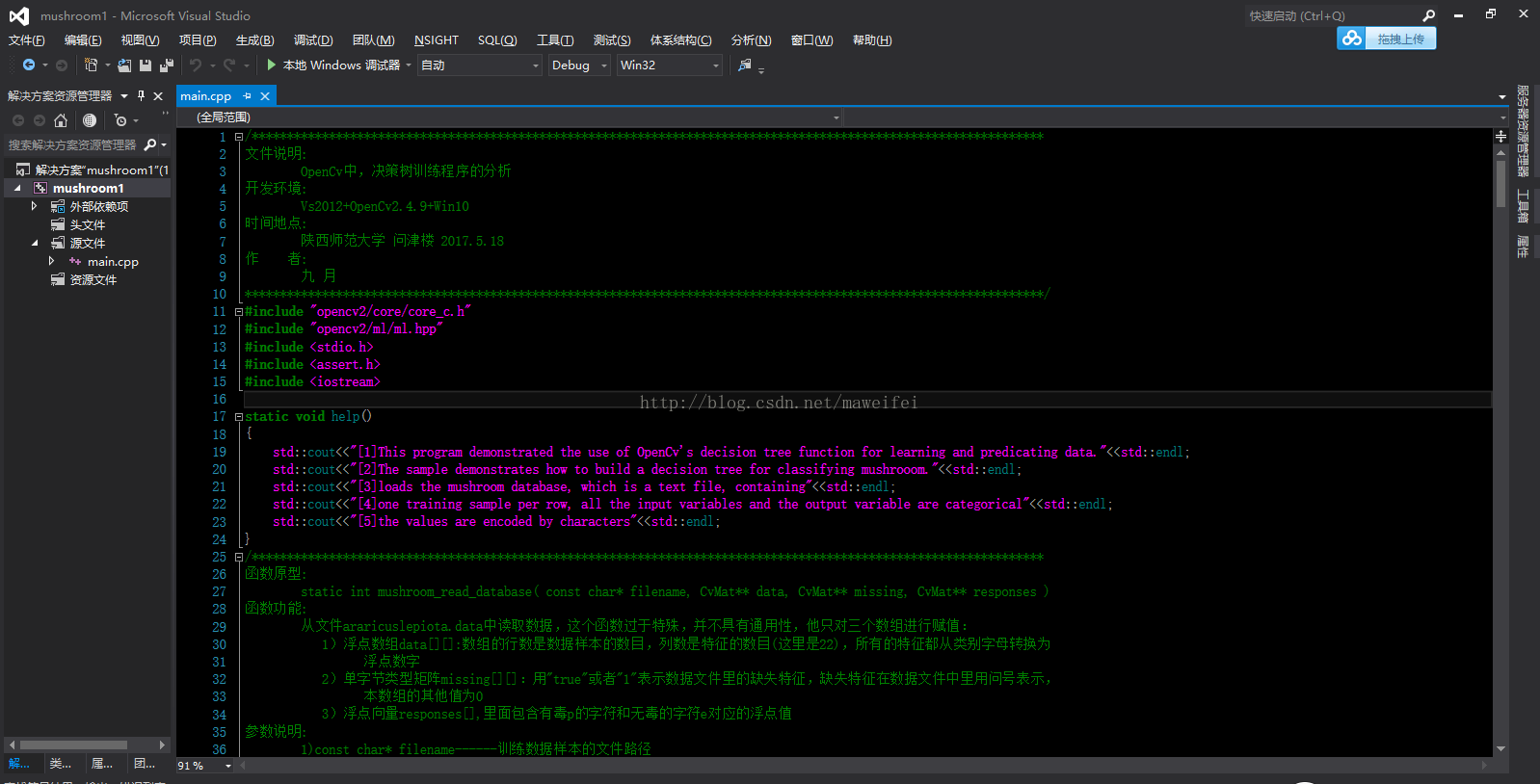Viewport: 1540px width, 784px height.
Task: Toggle auto-hide pin on Solution Explorer panel
Action: [141, 95]
